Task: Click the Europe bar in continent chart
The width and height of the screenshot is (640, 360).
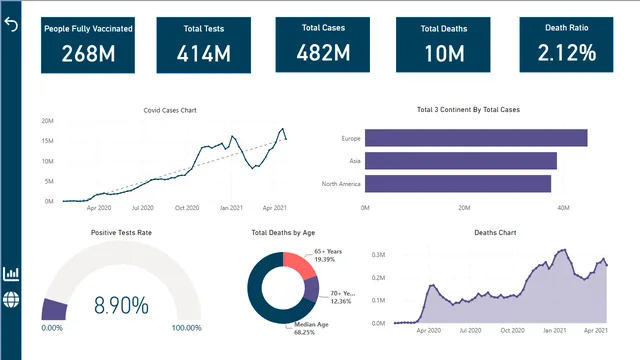Action: click(476, 138)
